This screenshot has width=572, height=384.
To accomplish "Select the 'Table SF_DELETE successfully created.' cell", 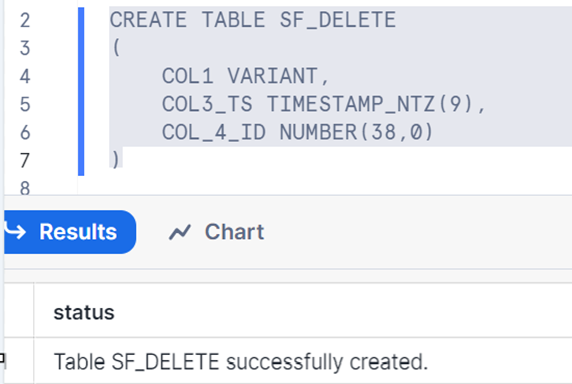I will click(241, 361).
